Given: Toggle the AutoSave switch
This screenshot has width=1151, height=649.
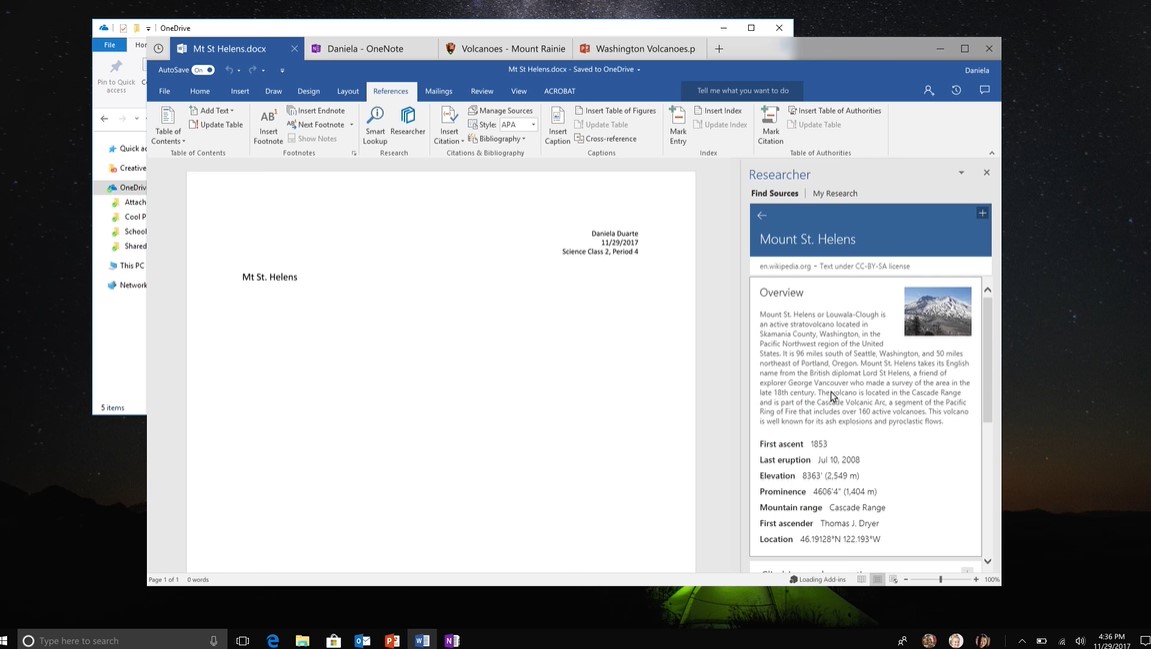Looking at the screenshot, I should pos(203,70).
